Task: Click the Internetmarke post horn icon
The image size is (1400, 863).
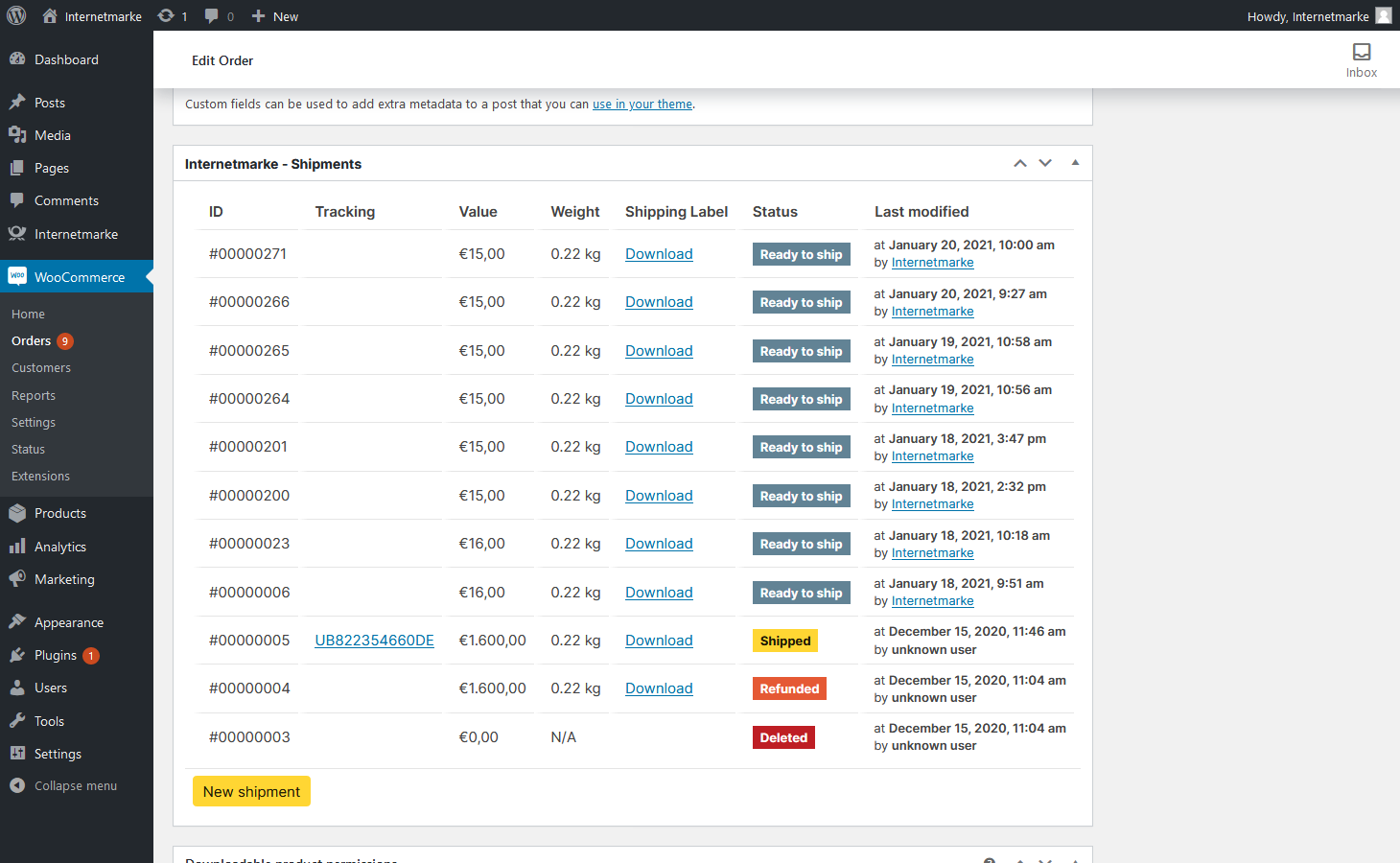Action: coord(17,234)
